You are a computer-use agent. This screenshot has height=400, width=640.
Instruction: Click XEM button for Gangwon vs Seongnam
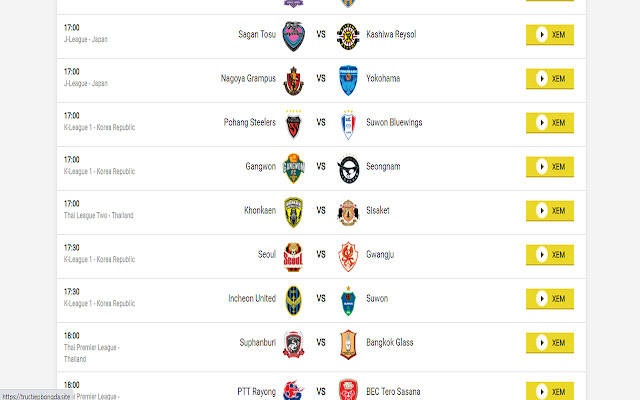pyautogui.click(x=550, y=167)
